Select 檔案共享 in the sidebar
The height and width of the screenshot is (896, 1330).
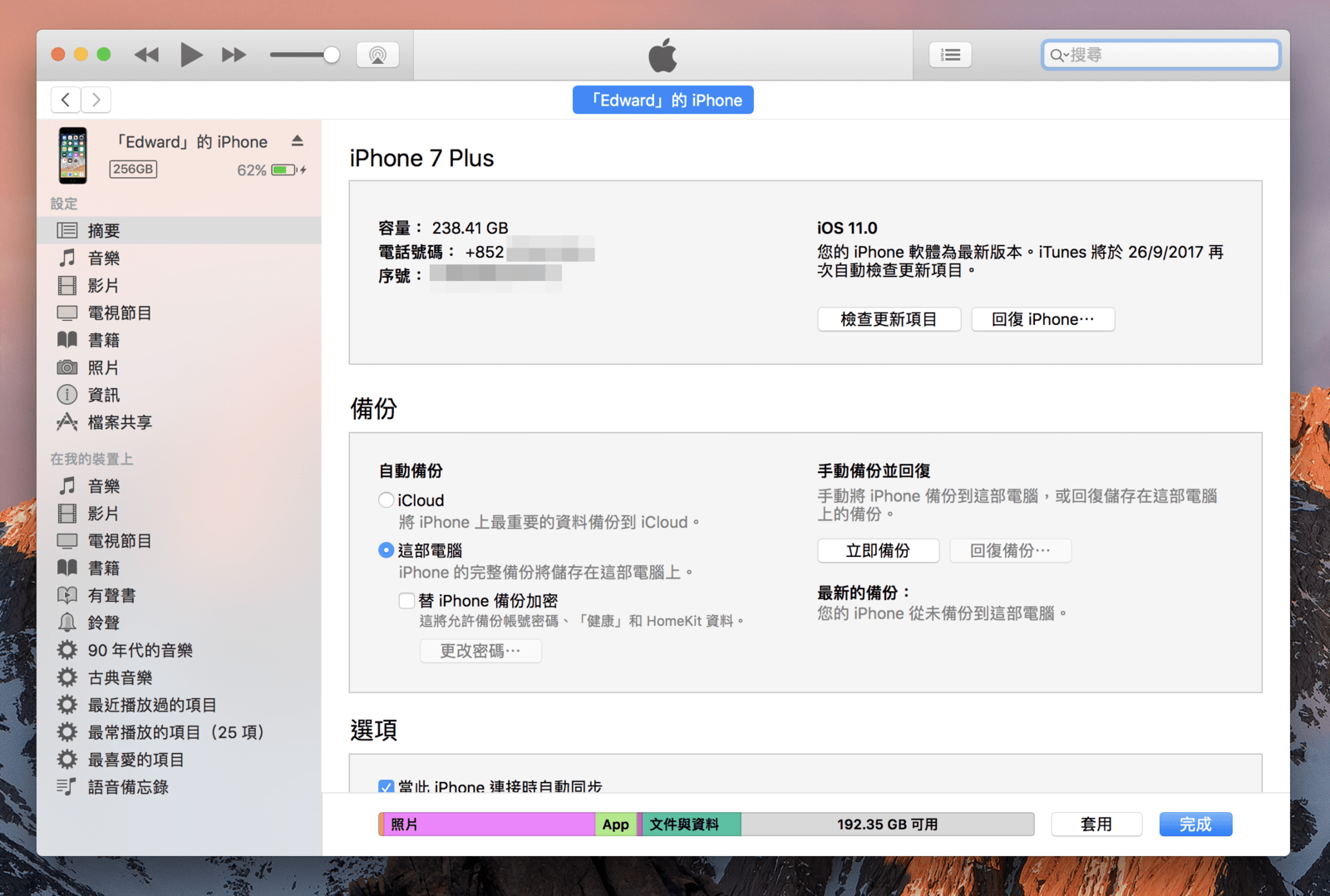pos(120,422)
